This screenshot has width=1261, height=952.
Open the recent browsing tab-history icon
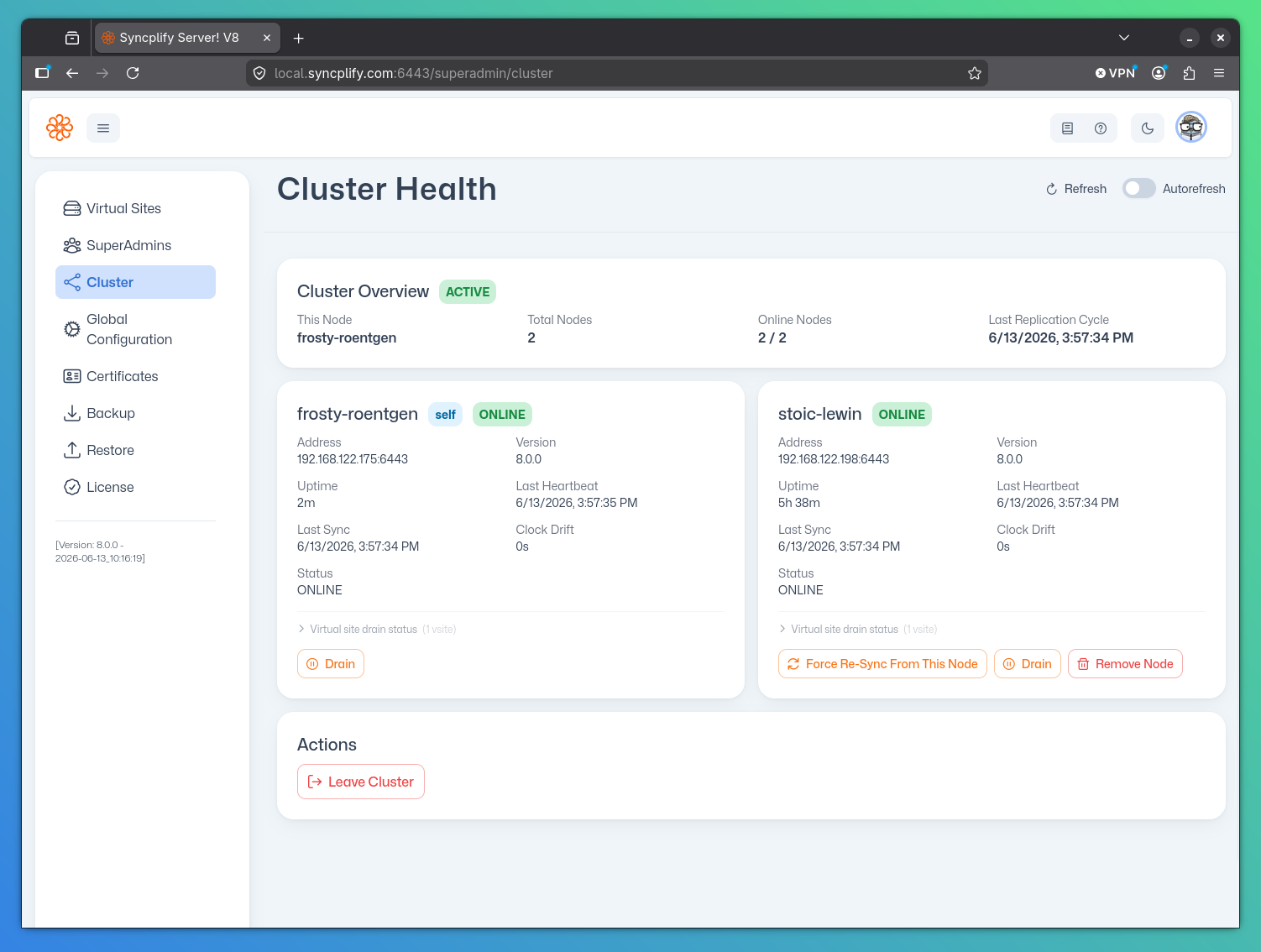(72, 38)
